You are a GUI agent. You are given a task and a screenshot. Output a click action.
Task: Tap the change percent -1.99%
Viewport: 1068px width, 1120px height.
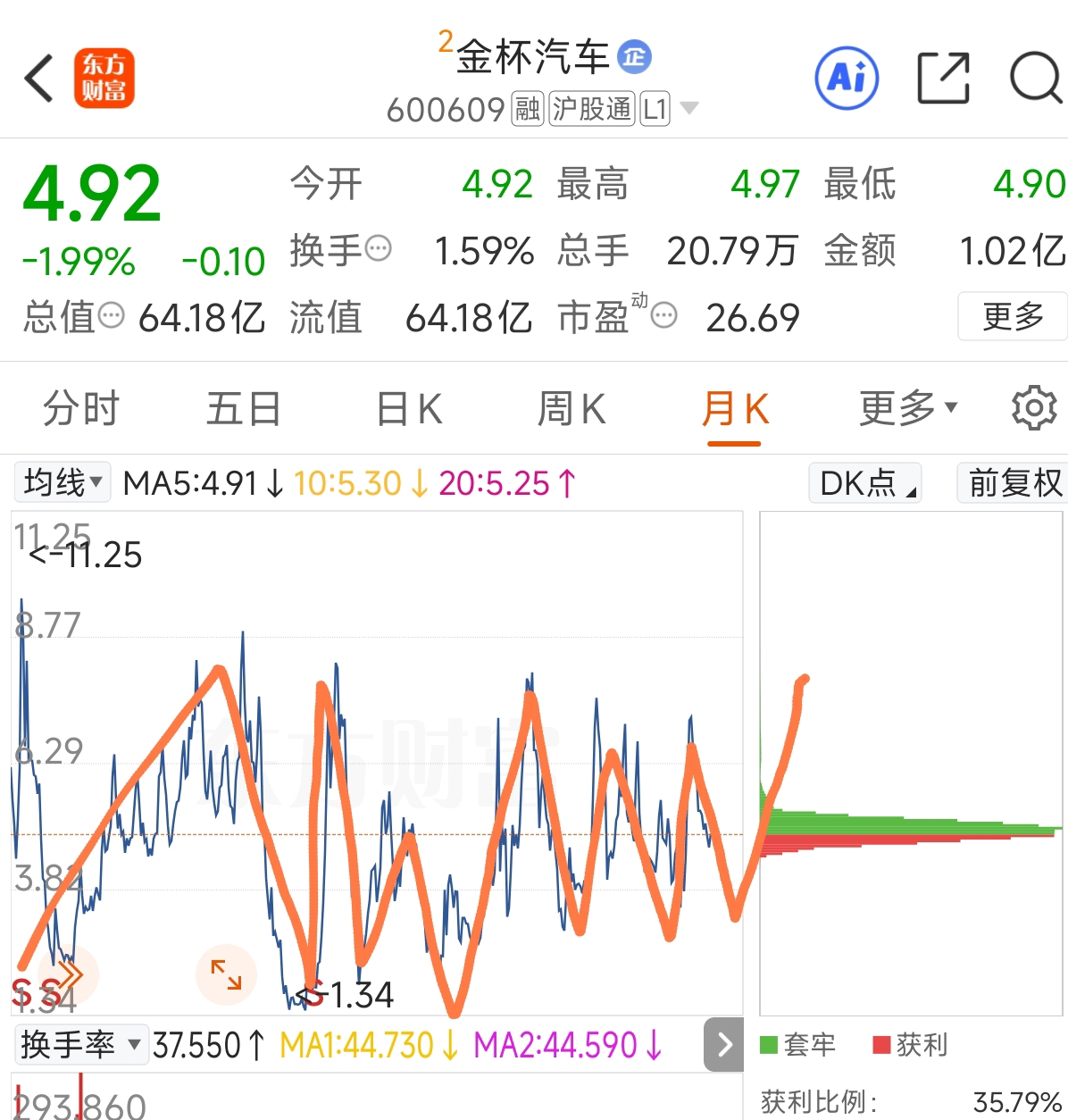(79, 262)
